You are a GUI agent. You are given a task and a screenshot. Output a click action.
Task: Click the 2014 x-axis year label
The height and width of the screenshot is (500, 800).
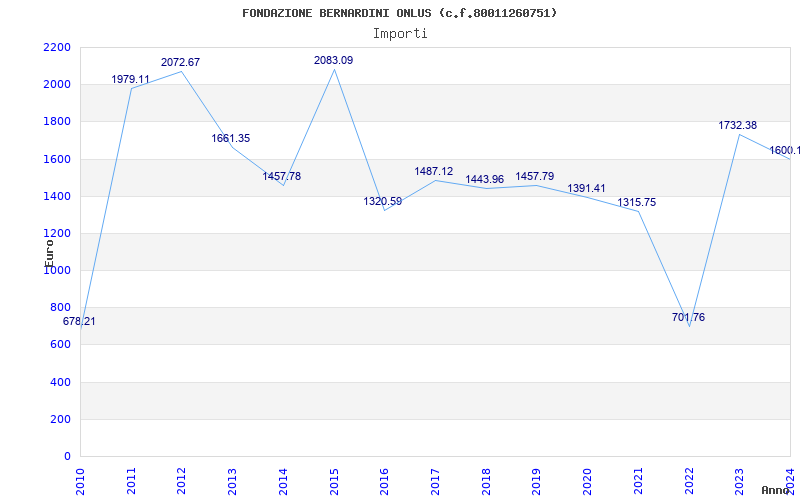coord(283,481)
